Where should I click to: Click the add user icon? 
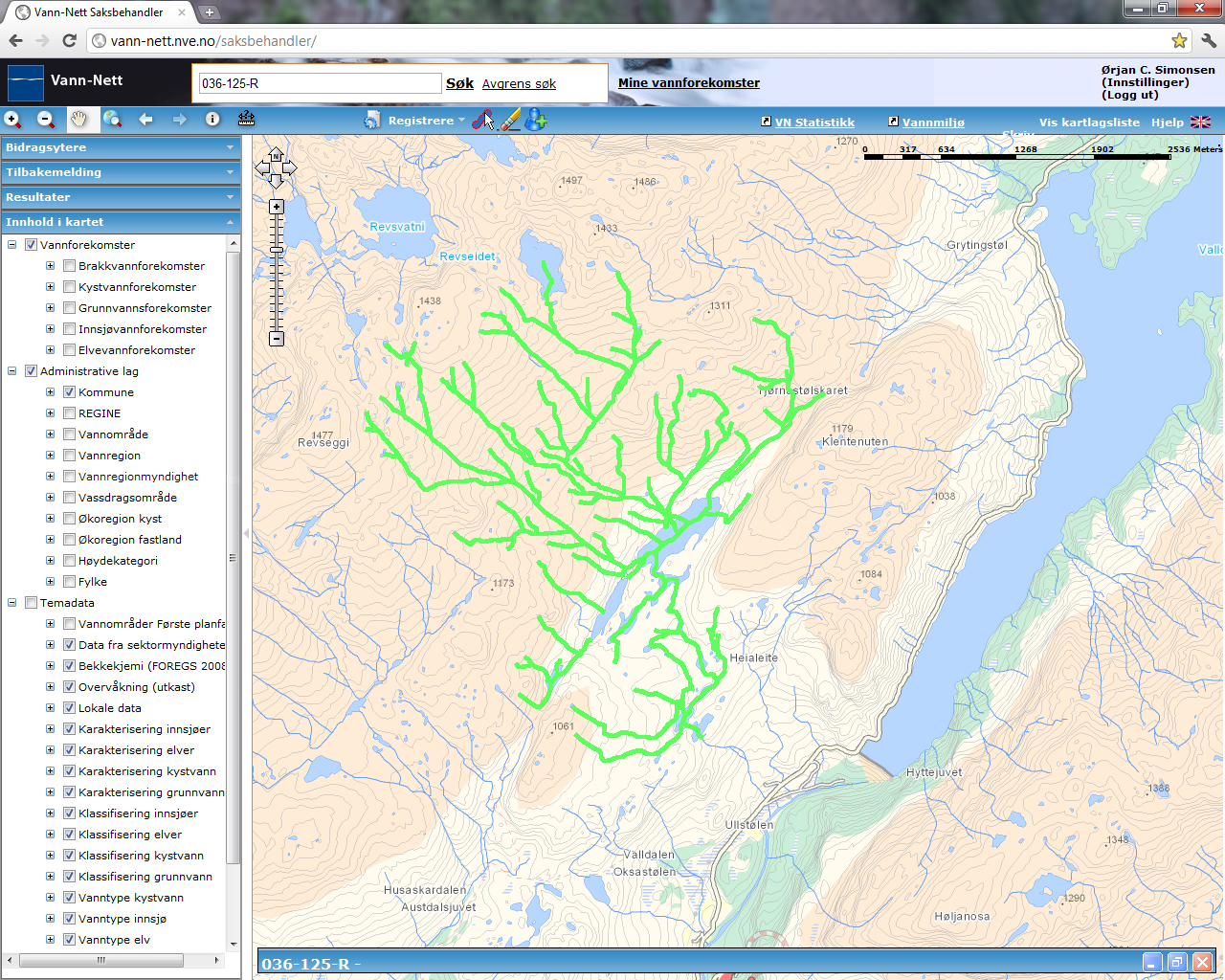pos(536,121)
